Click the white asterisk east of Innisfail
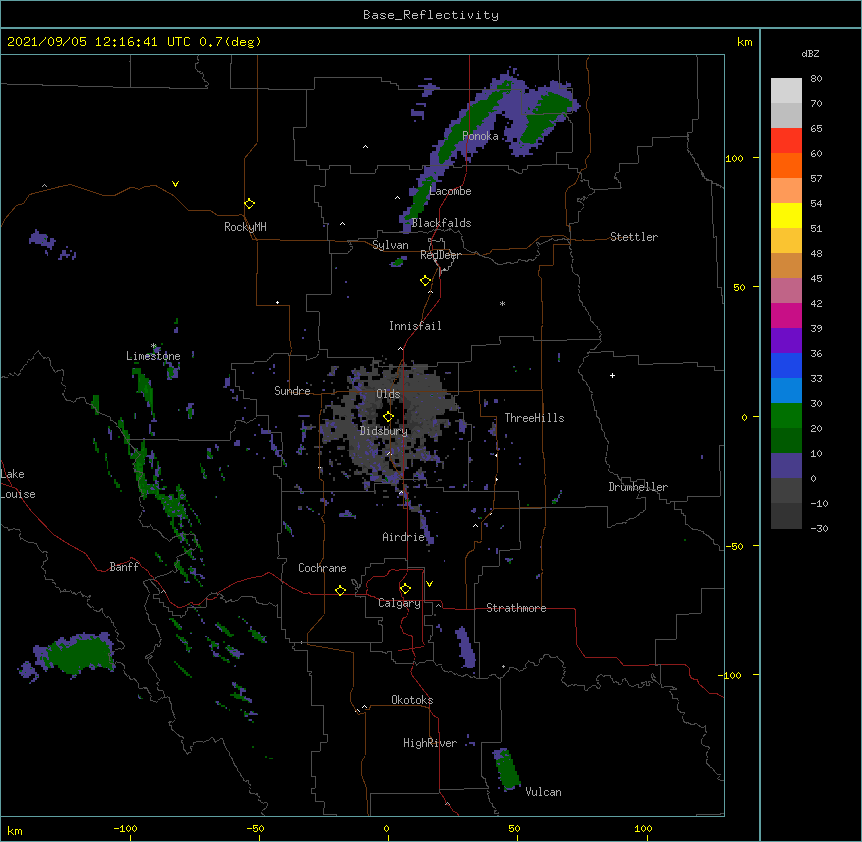Screen dimensions: 862x842 tap(502, 303)
